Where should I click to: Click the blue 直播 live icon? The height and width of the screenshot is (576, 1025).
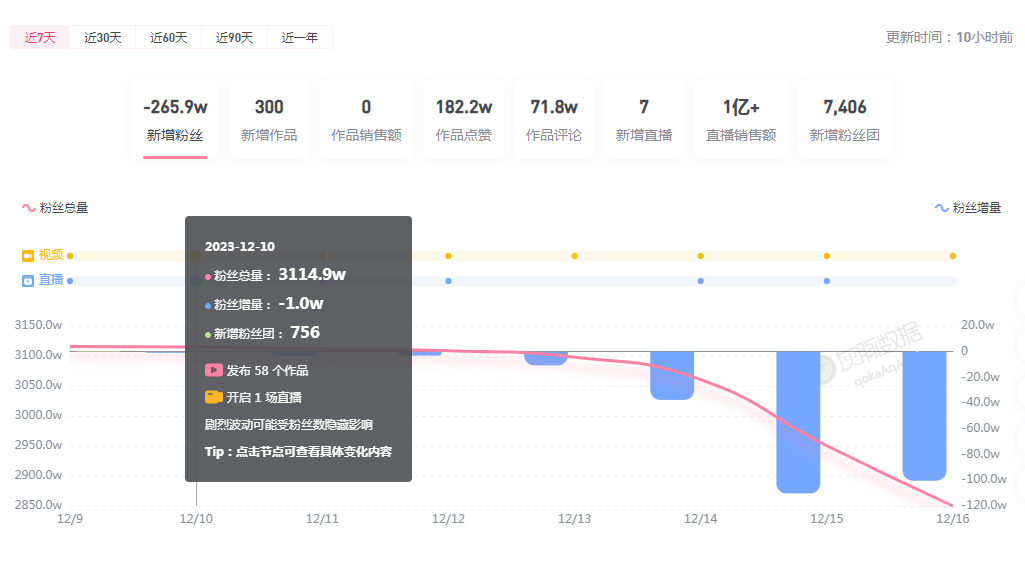pos(28,281)
